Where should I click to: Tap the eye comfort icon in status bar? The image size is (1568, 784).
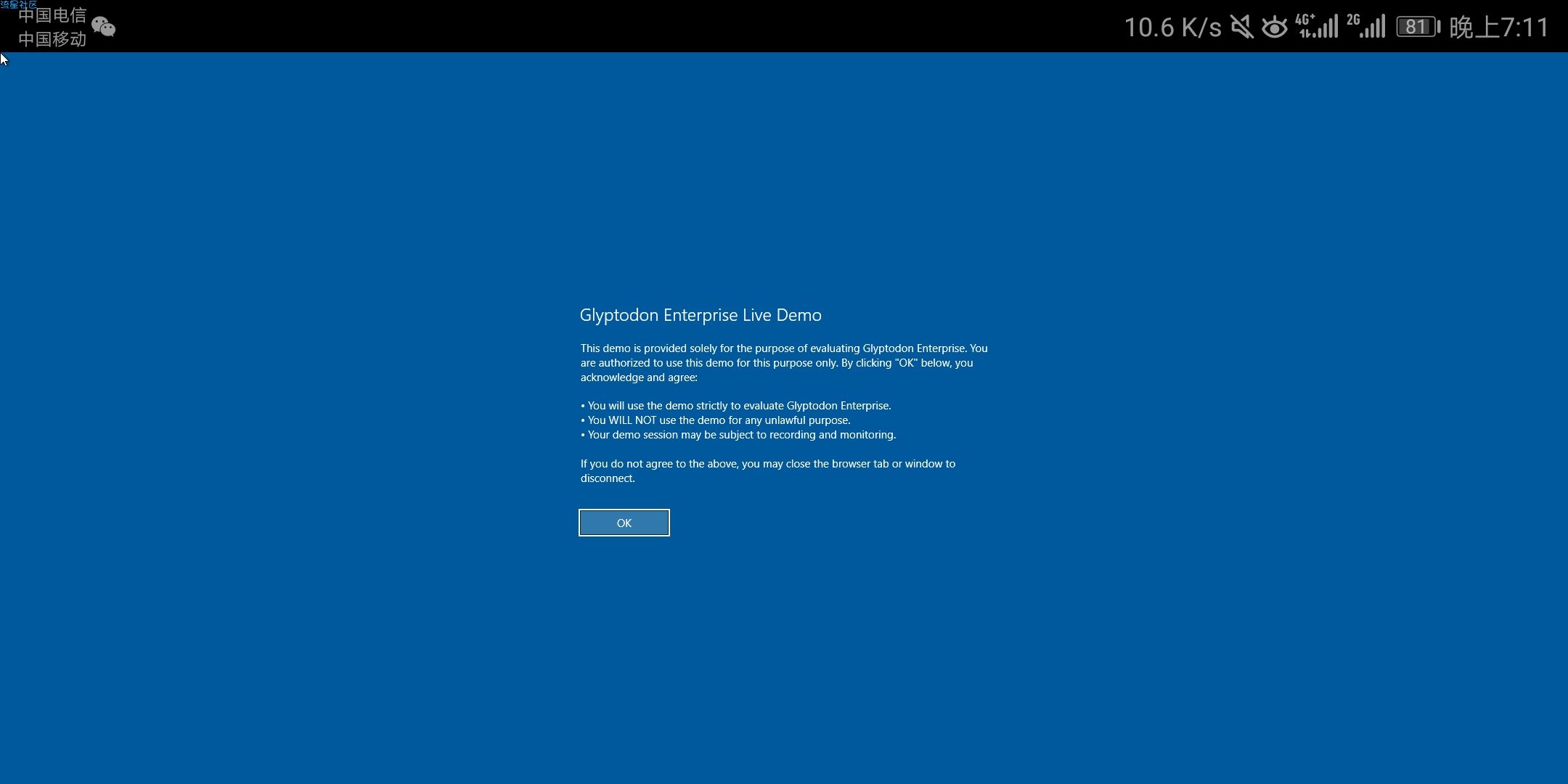[1274, 28]
